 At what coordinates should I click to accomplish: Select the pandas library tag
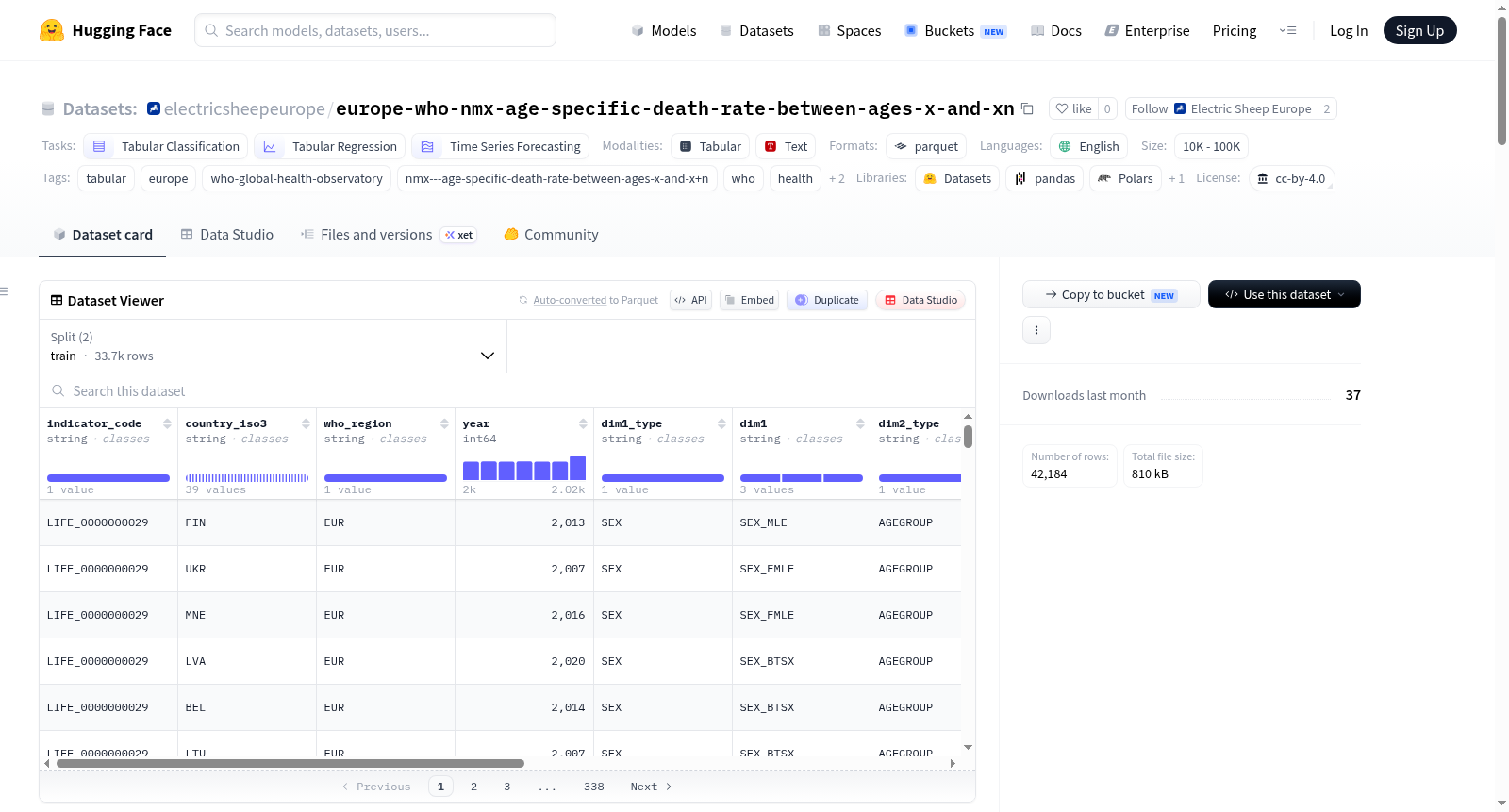click(1044, 178)
